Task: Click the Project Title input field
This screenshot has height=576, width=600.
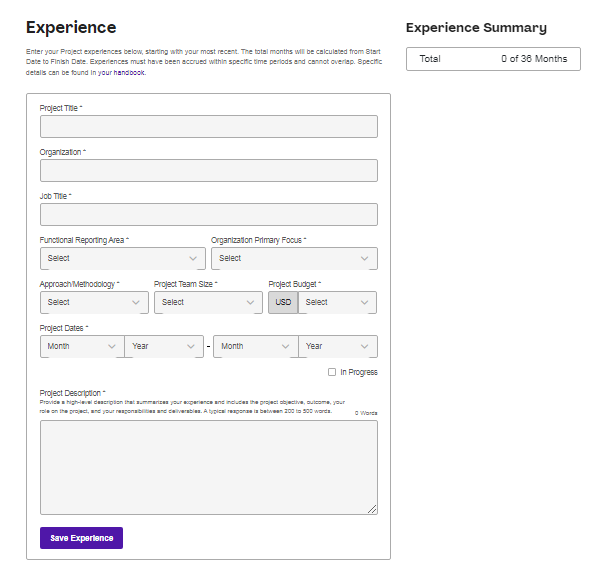Action: click(208, 126)
